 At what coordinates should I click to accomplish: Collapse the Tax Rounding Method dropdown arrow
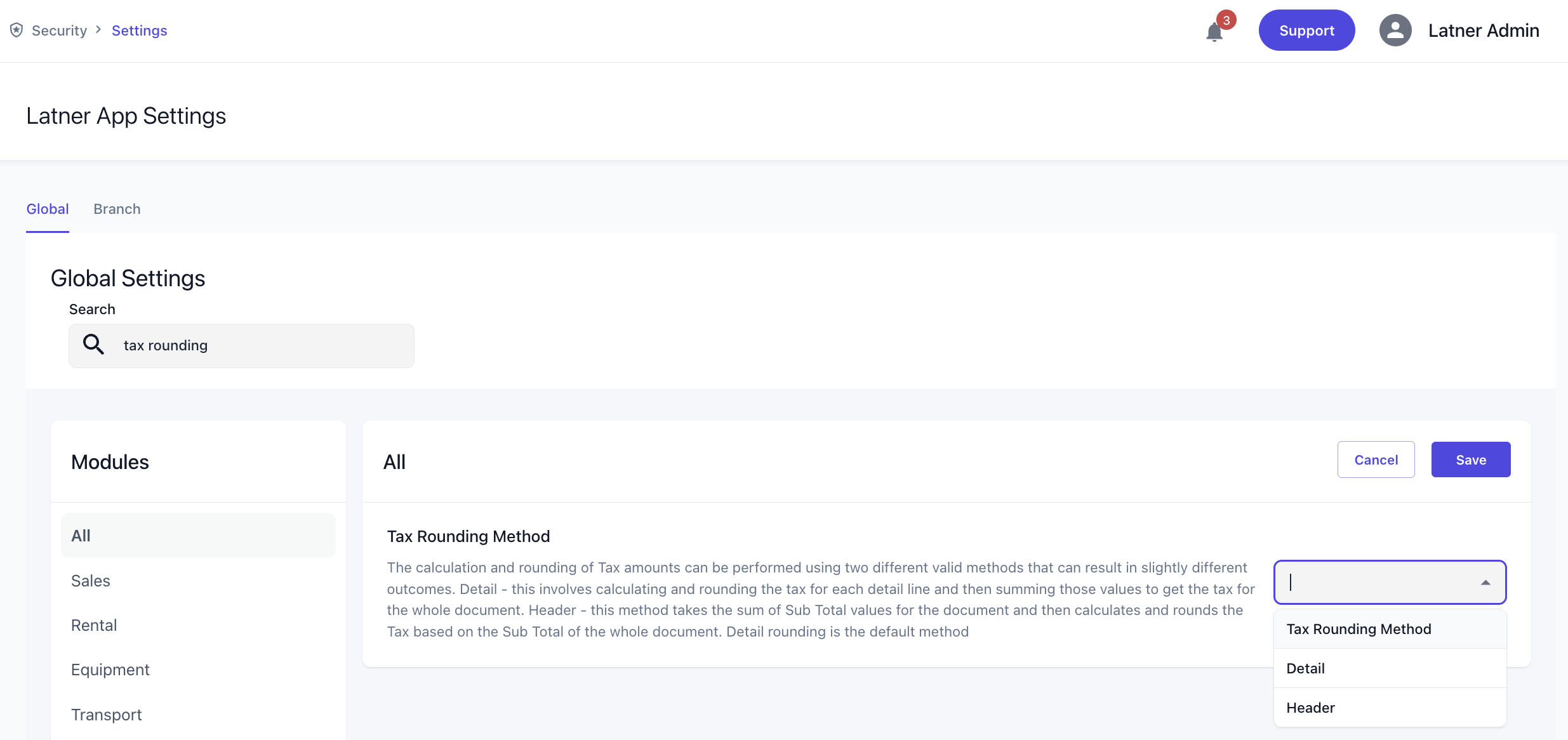(x=1485, y=583)
